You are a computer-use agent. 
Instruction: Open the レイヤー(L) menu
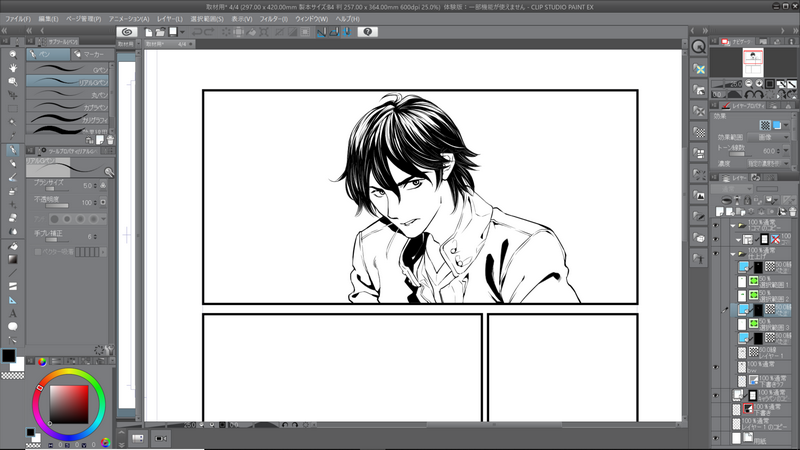170,19
